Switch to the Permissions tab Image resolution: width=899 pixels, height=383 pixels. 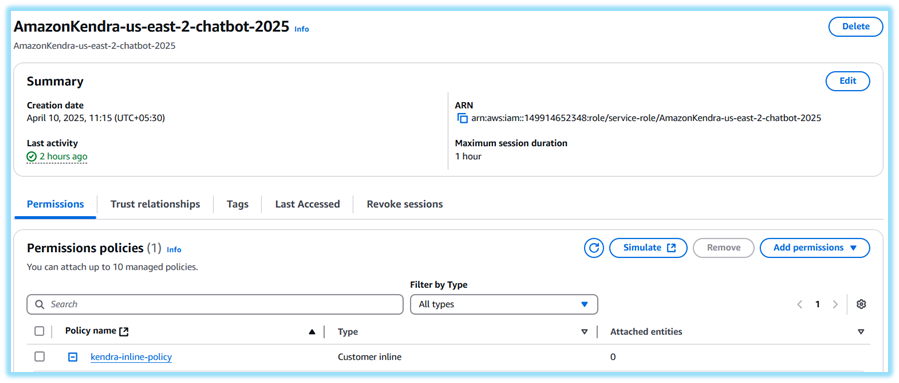point(56,204)
